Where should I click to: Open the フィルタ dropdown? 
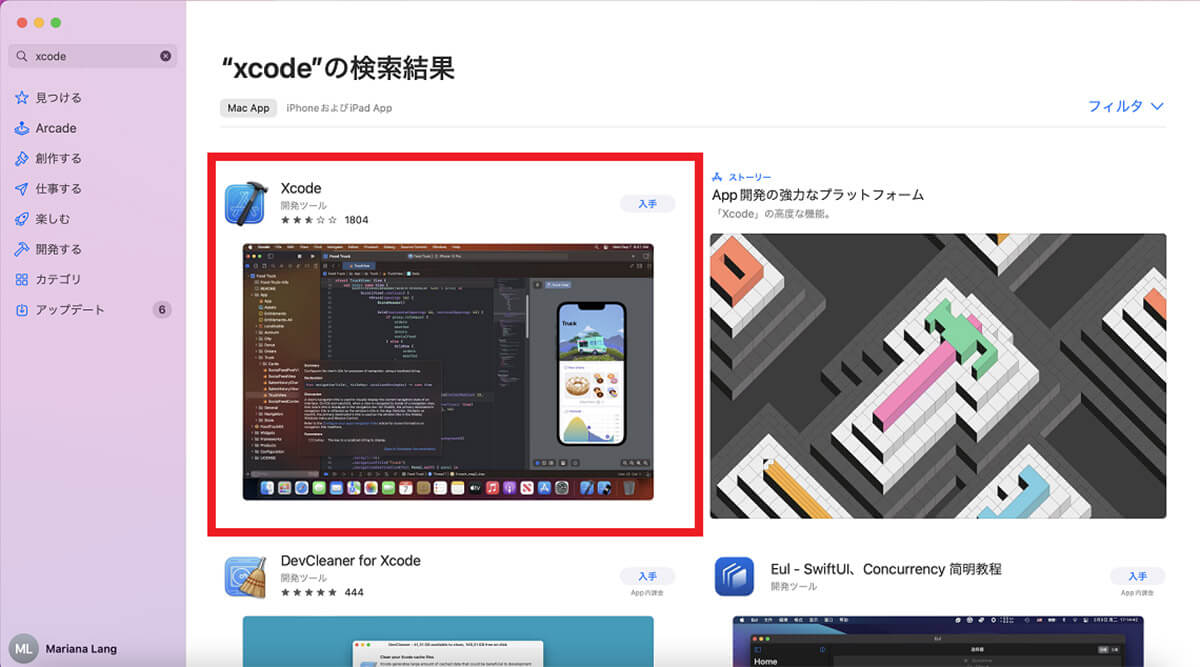click(x=1126, y=106)
